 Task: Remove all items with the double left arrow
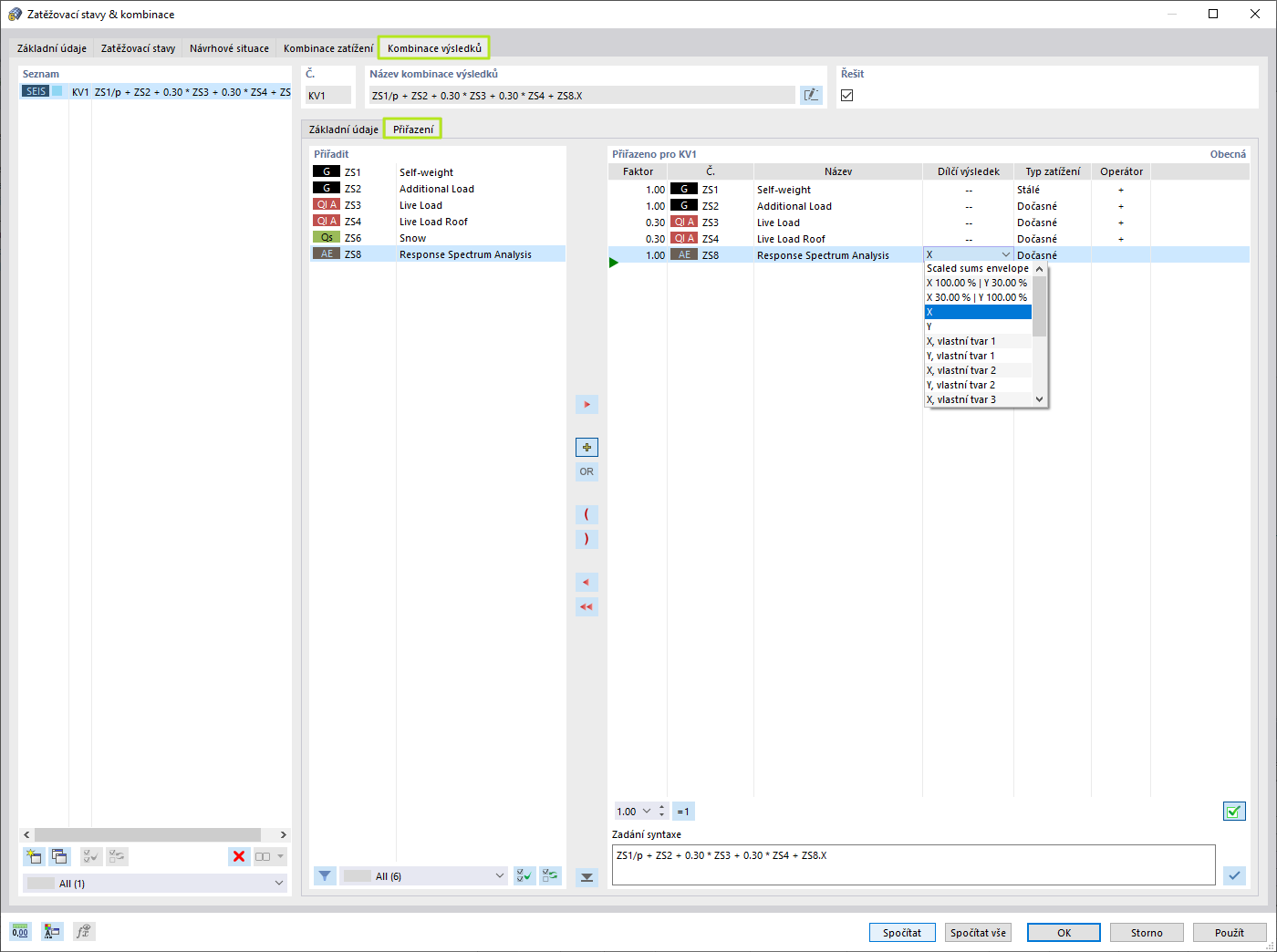pyautogui.click(x=587, y=606)
